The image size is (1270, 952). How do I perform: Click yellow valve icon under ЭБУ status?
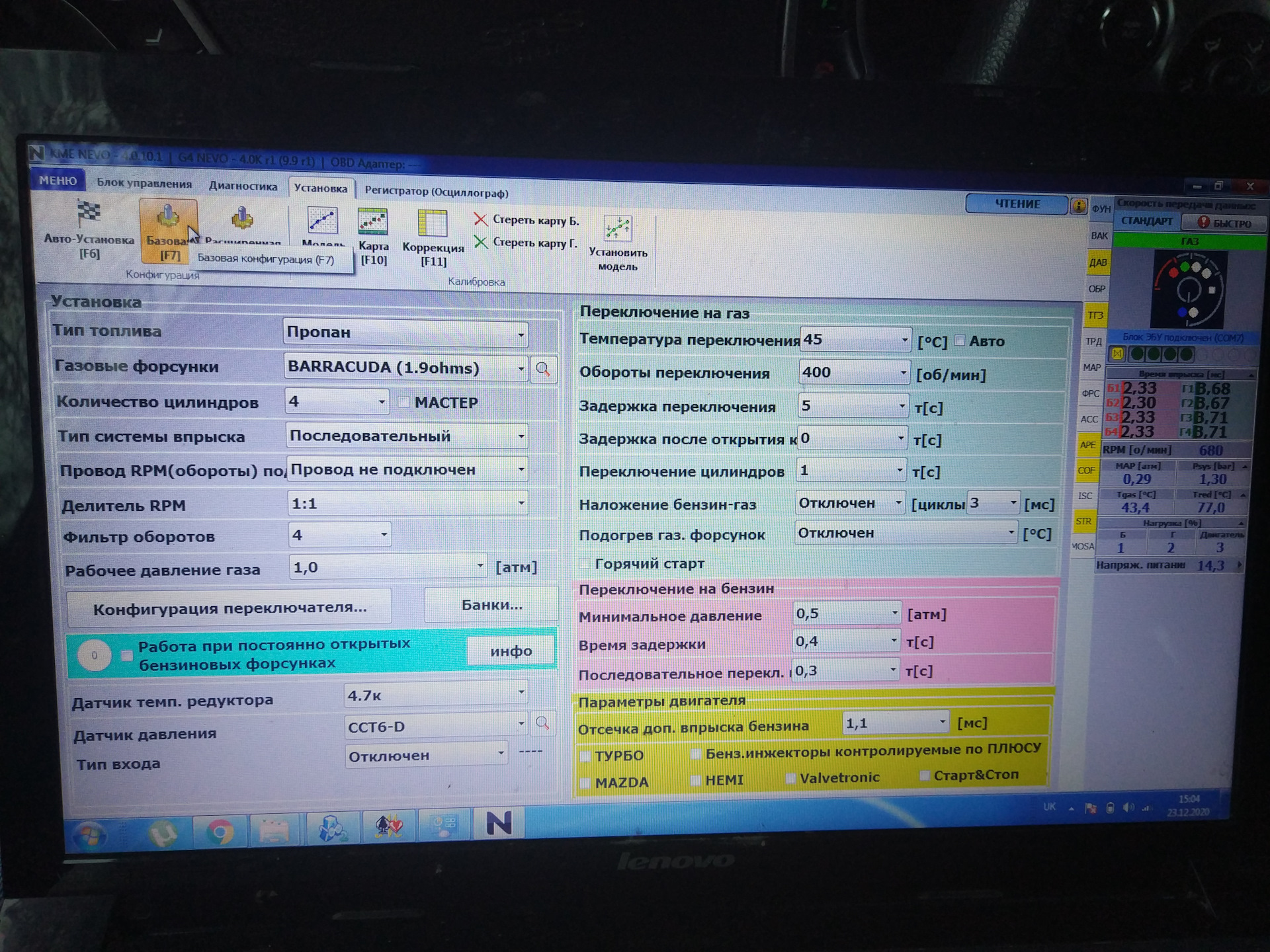click(1117, 354)
